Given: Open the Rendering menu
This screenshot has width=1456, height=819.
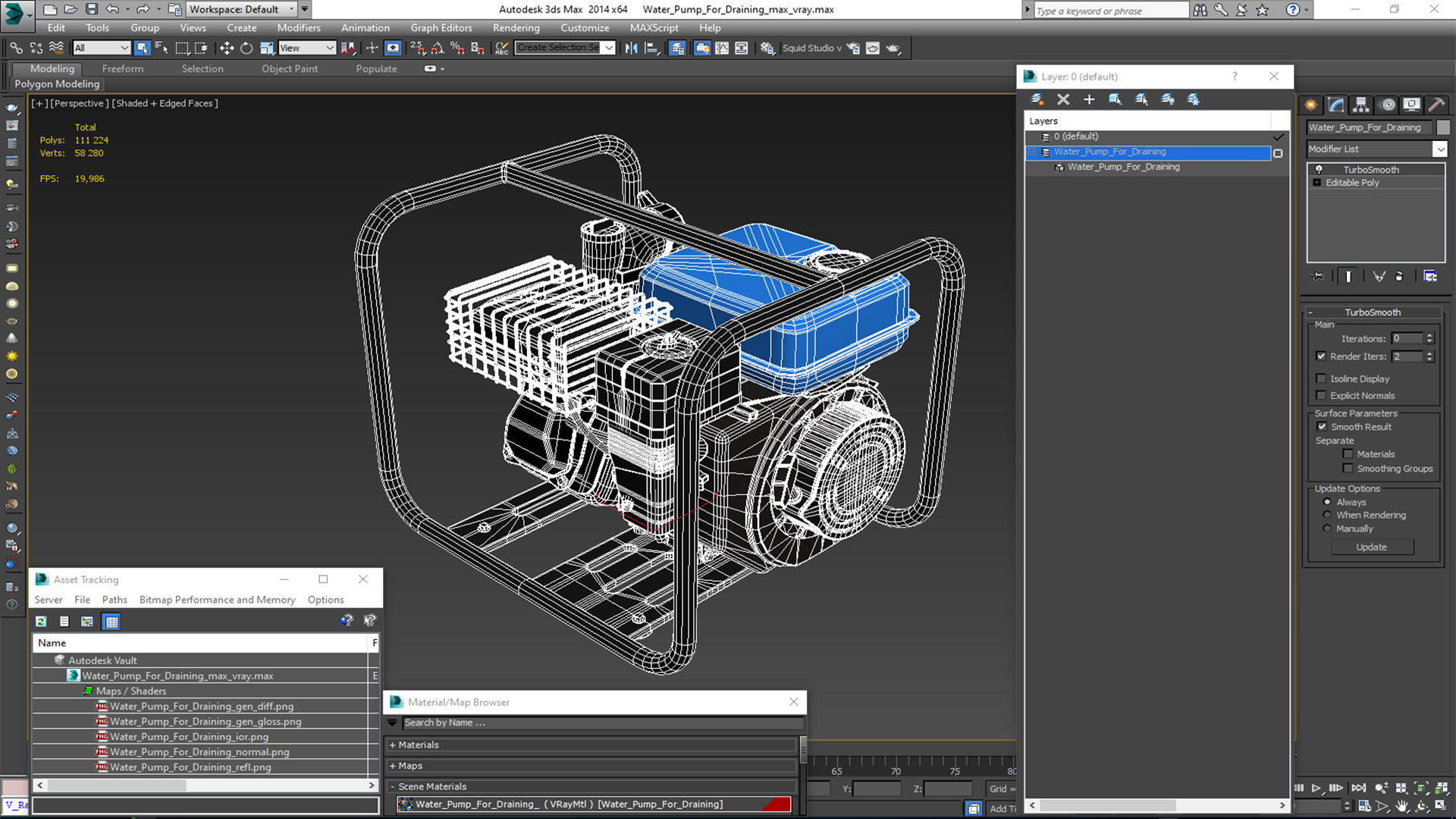Looking at the screenshot, I should click(x=516, y=28).
